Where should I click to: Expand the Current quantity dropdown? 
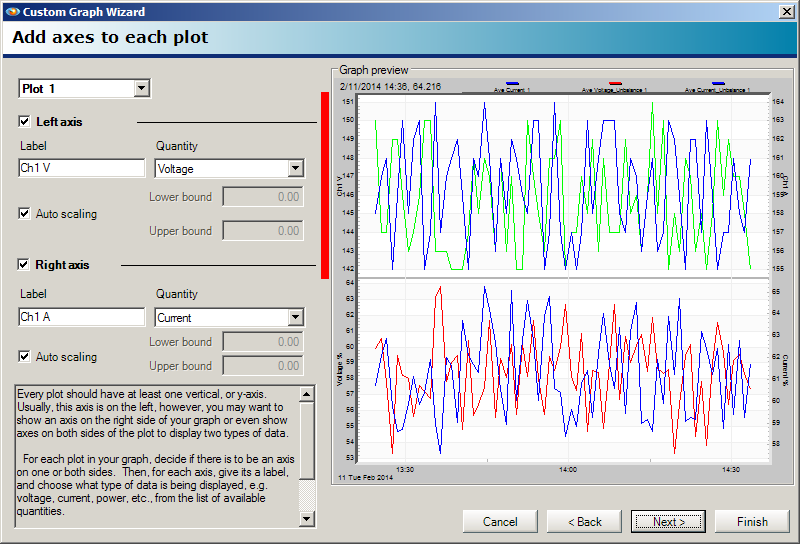(295, 318)
